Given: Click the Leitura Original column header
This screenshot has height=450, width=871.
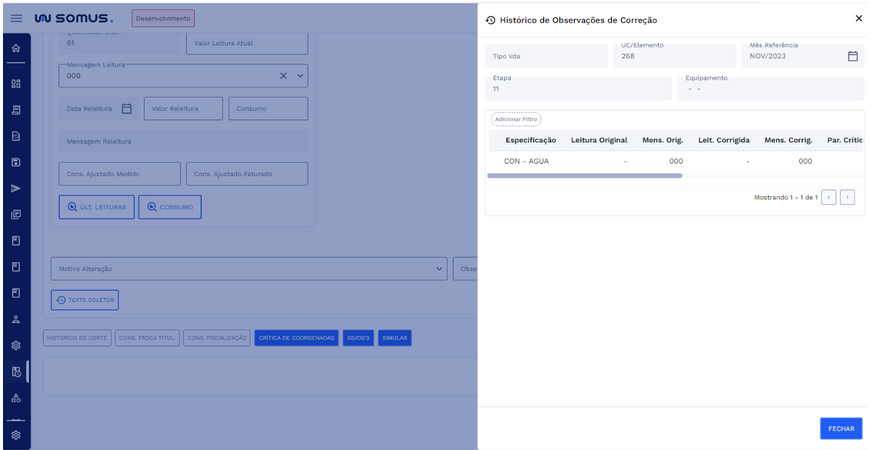Looking at the screenshot, I should tap(599, 140).
